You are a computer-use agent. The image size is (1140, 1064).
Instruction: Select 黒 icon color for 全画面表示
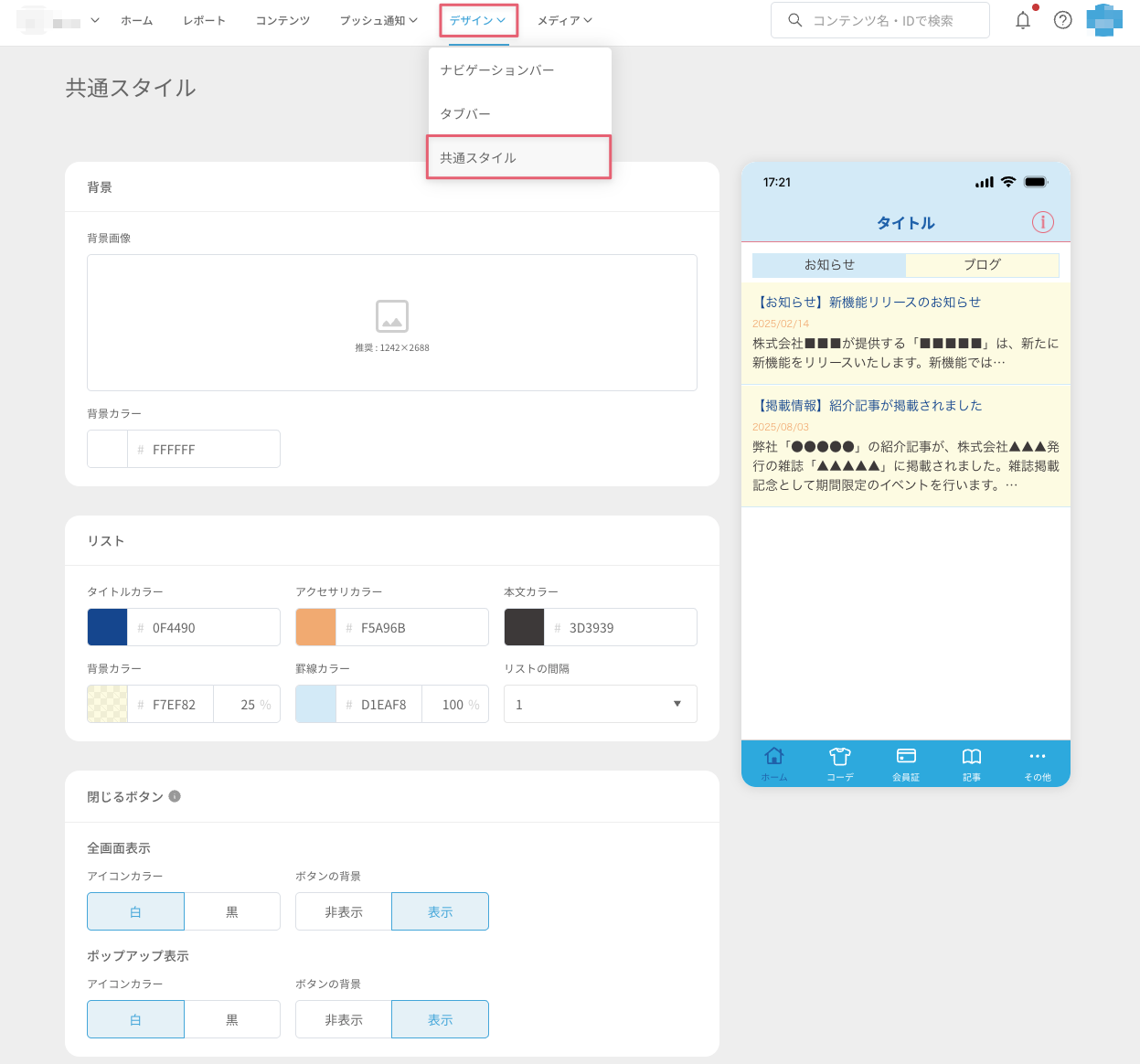tap(232, 911)
